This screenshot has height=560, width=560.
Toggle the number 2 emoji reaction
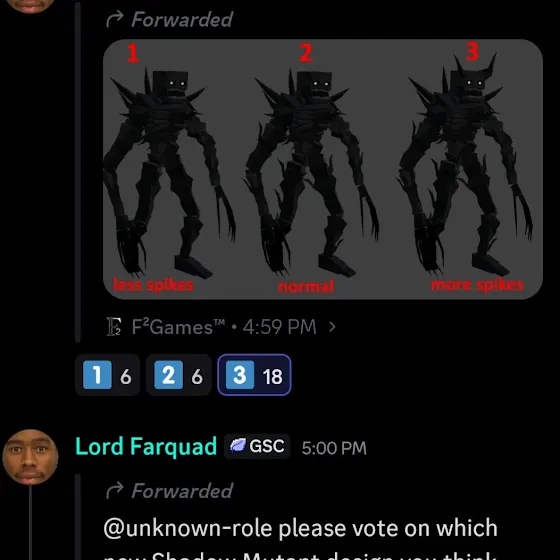(x=179, y=375)
